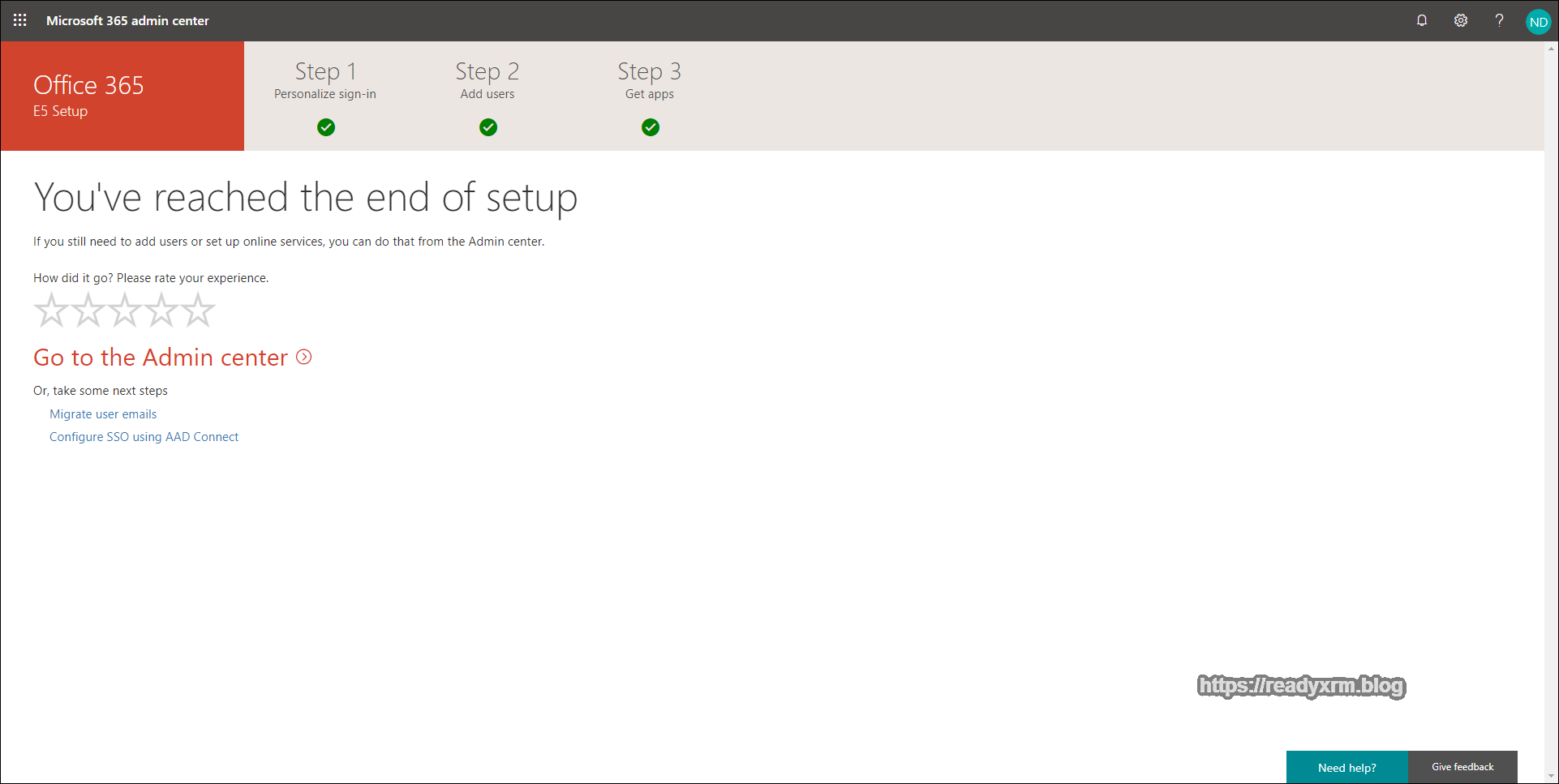Open Configure SSO using AAD Connect
The image size is (1559, 784).
[x=144, y=437]
